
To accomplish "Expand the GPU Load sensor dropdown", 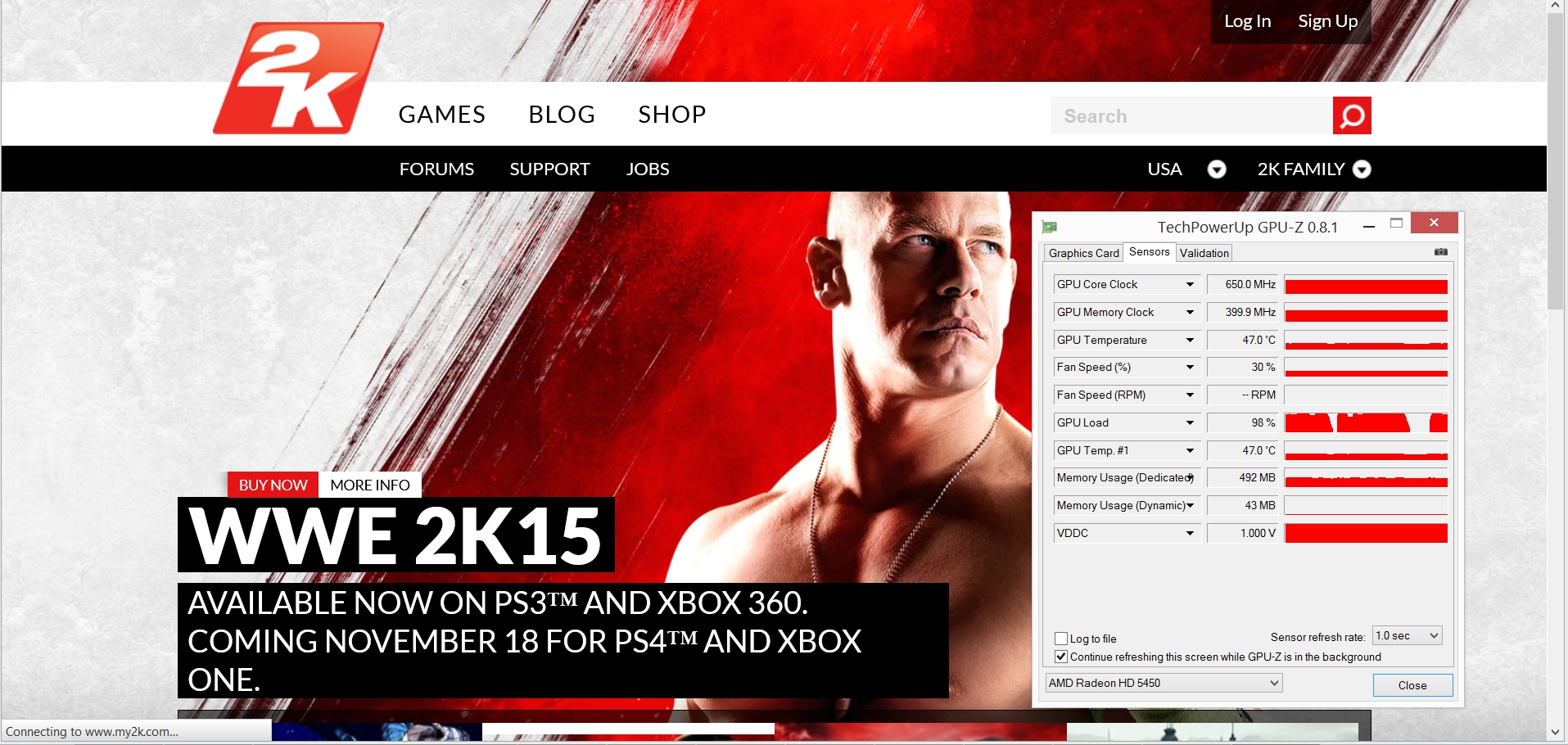I will (x=1190, y=423).
